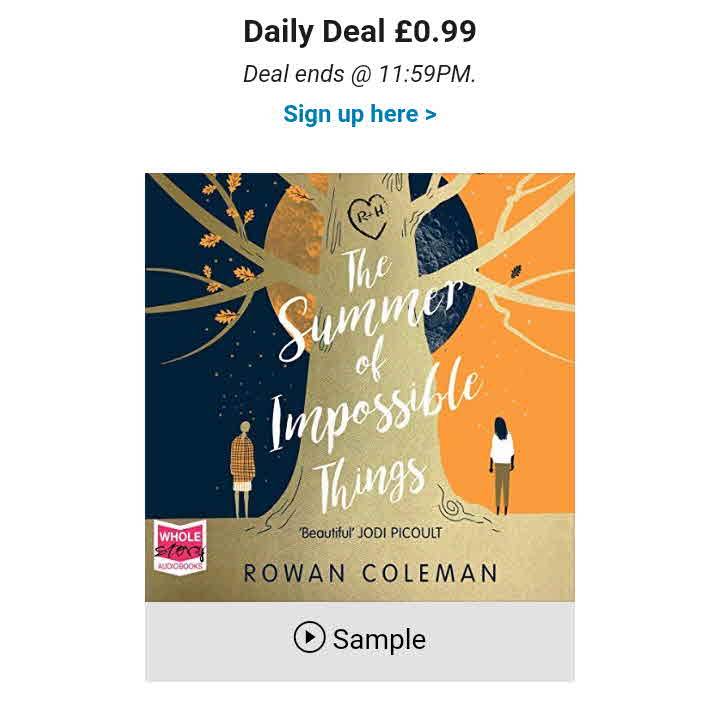The image size is (720, 720).
Task: Select the Daily Deal £0.99 heading
Action: (x=360, y=32)
